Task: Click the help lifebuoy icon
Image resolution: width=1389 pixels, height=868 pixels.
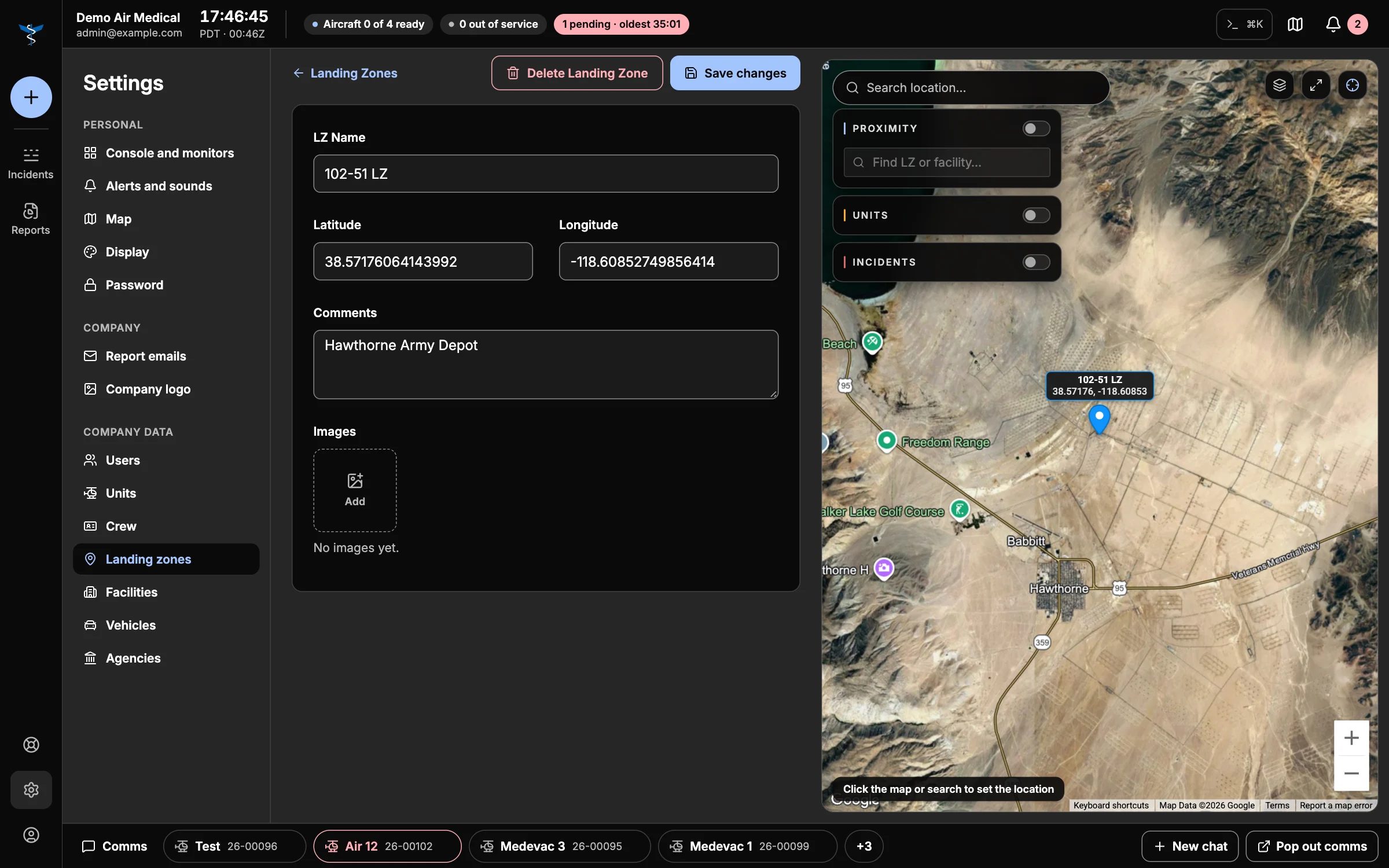Action: tap(31, 745)
